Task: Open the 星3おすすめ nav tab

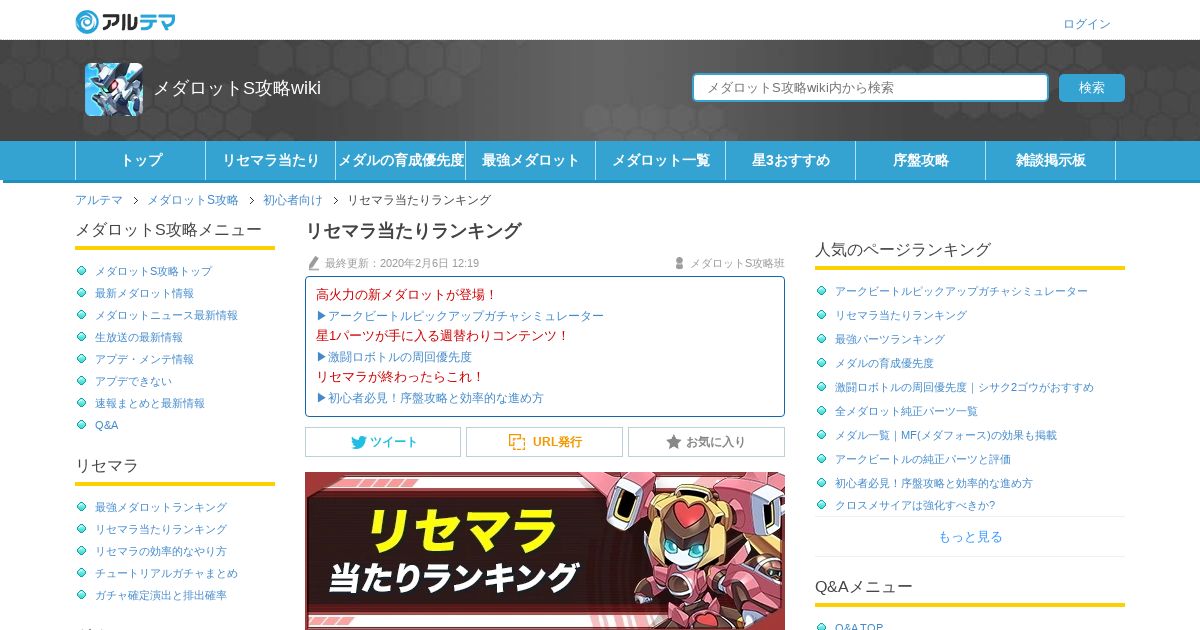Action: (791, 160)
